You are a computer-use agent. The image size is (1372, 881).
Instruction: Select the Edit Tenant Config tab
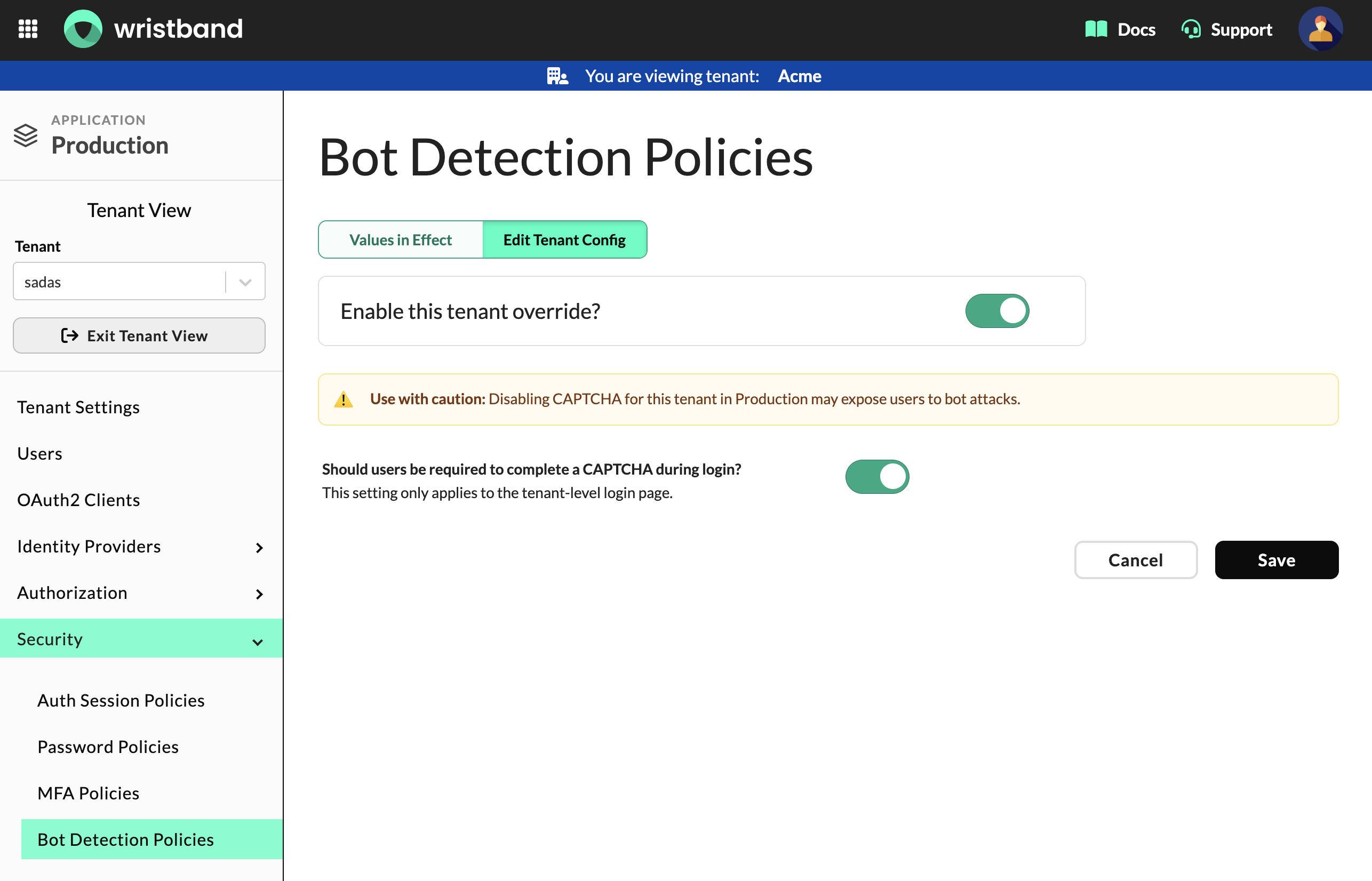pyautogui.click(x=565, y=239)
